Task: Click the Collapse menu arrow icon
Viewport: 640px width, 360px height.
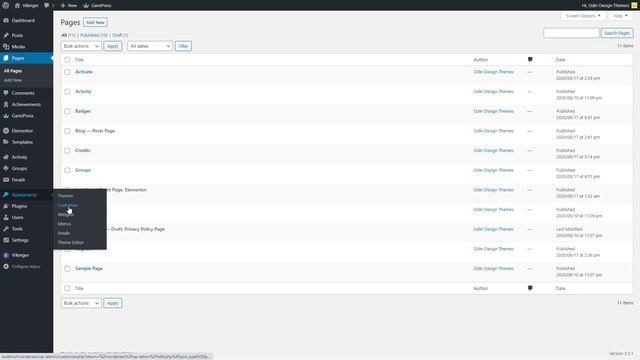Action: (x=6, y=267)
